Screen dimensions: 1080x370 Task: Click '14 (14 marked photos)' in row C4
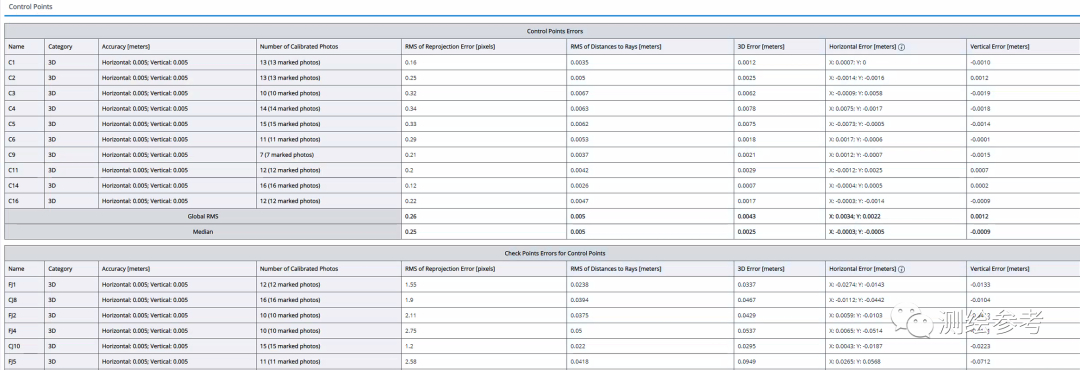tap(289, 109)
